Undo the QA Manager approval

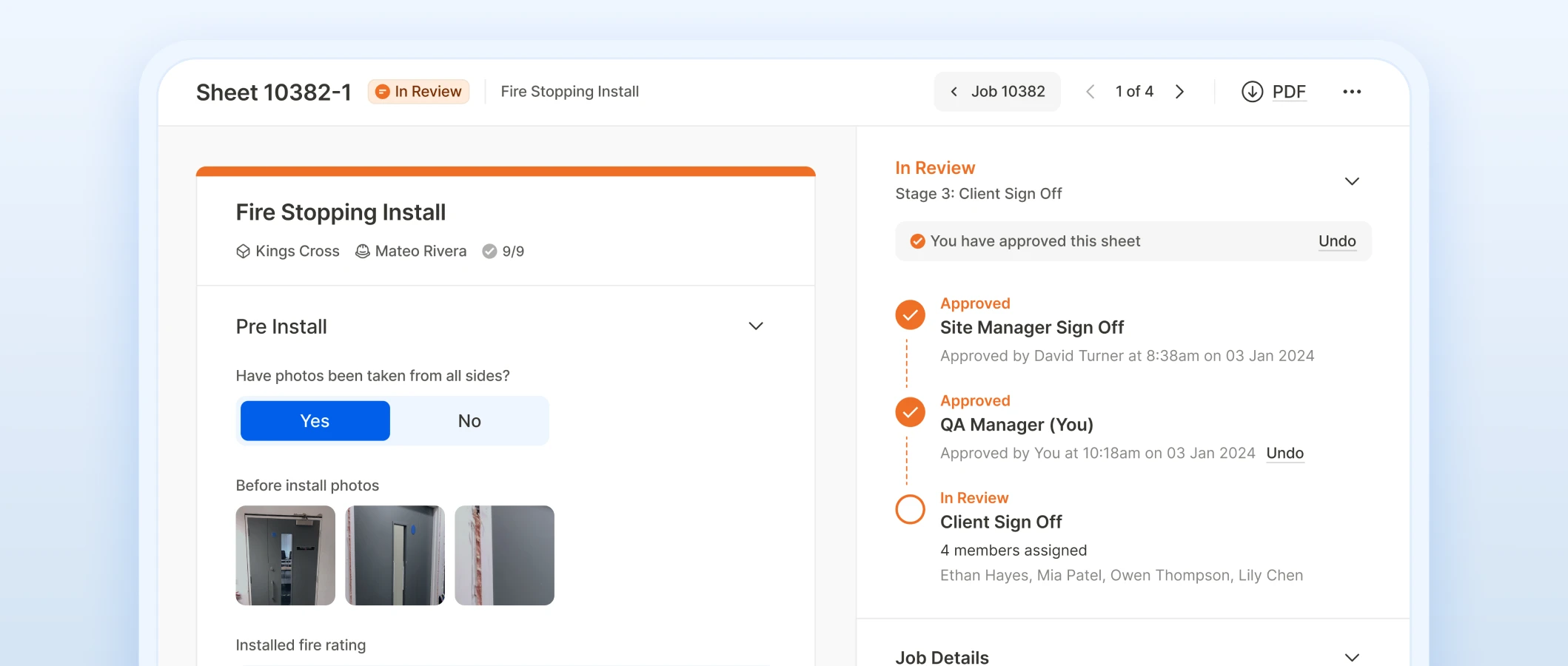(1285, 453)
